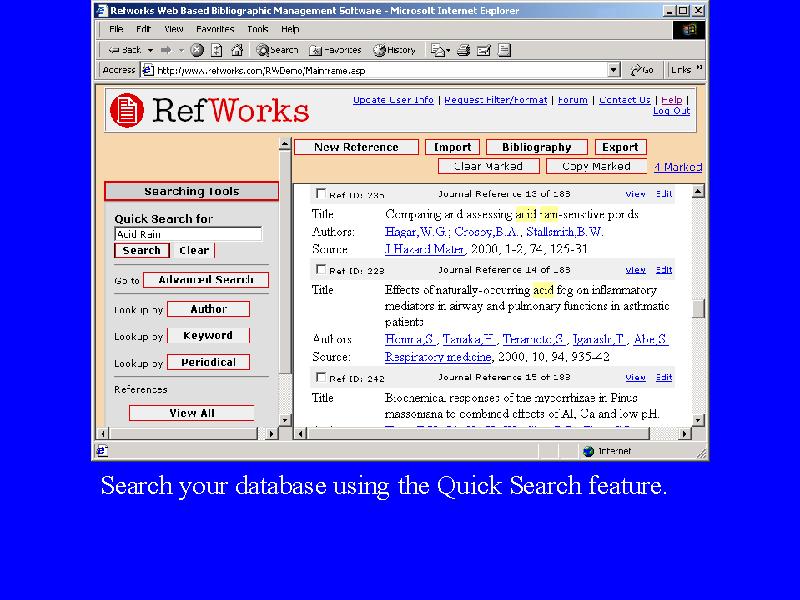Click the address bar URL field
The image size is (800, 600).
[x=375, y=70]
